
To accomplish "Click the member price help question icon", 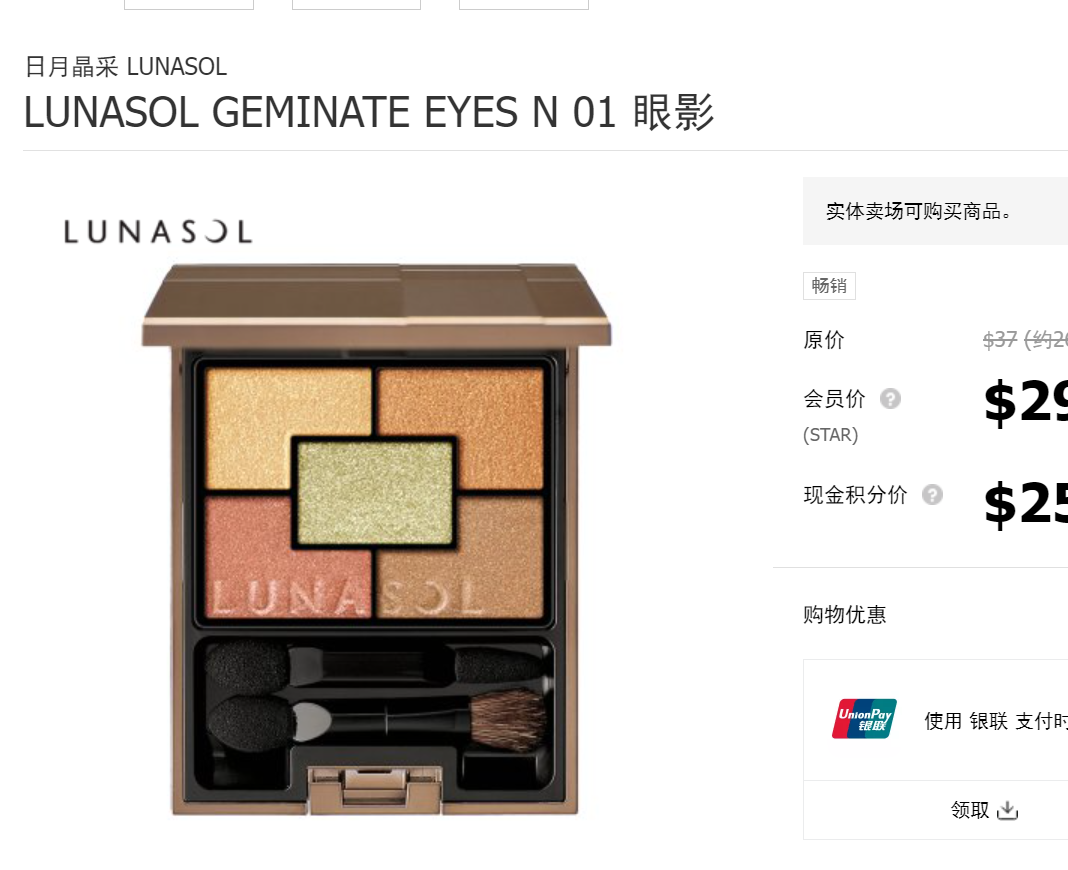I will [x=890, y=399].
